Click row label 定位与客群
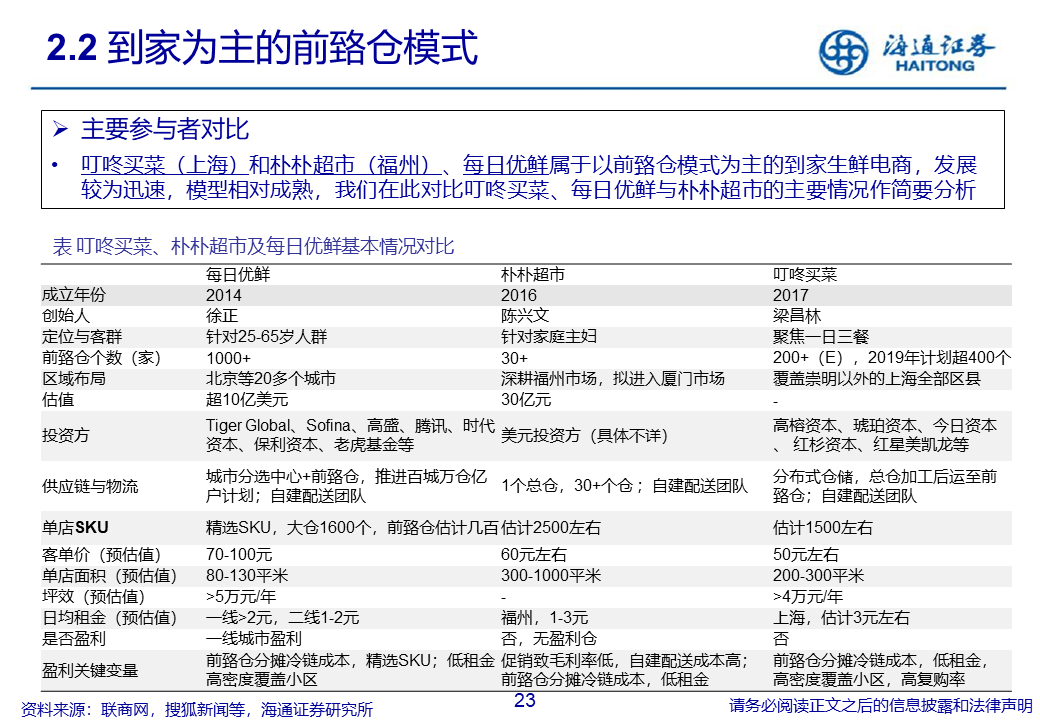Viewport: 1040px width, 720px height. point(82,337)
